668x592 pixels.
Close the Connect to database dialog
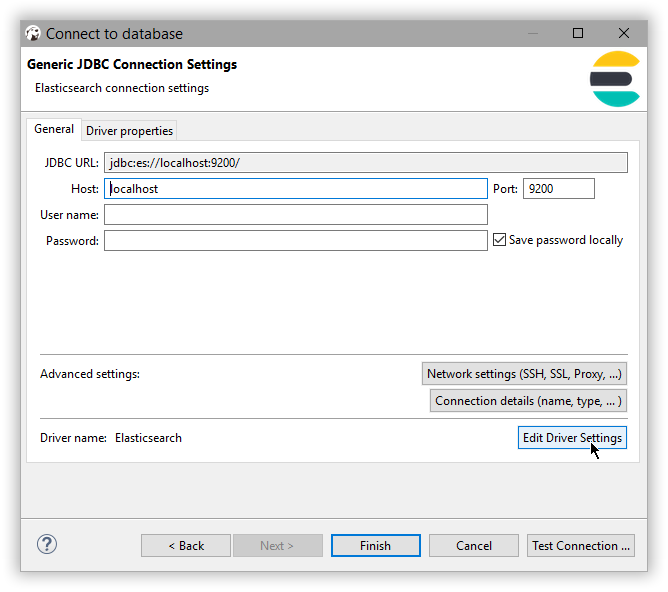624,33
